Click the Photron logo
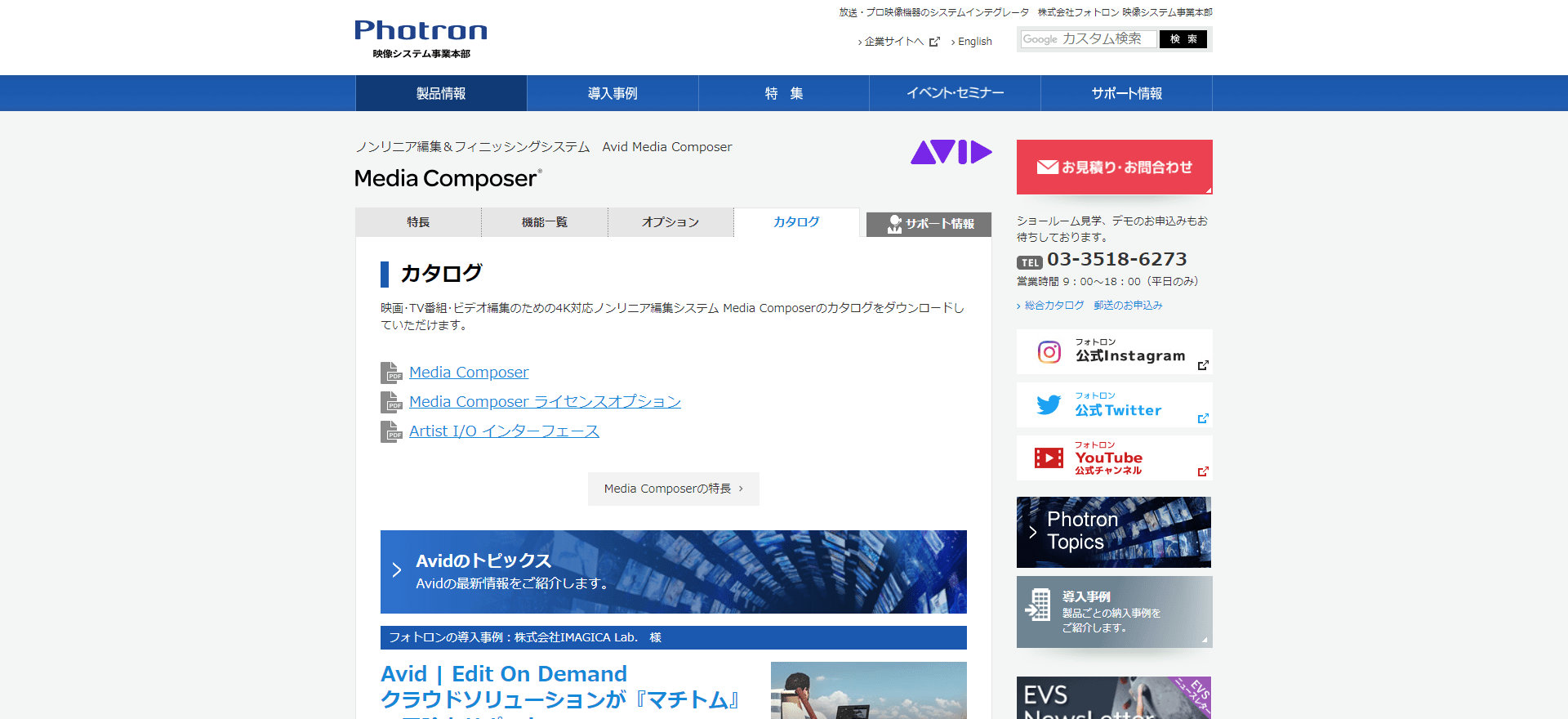The width and height of the screenshot is (1568, 719). point(421,39)
